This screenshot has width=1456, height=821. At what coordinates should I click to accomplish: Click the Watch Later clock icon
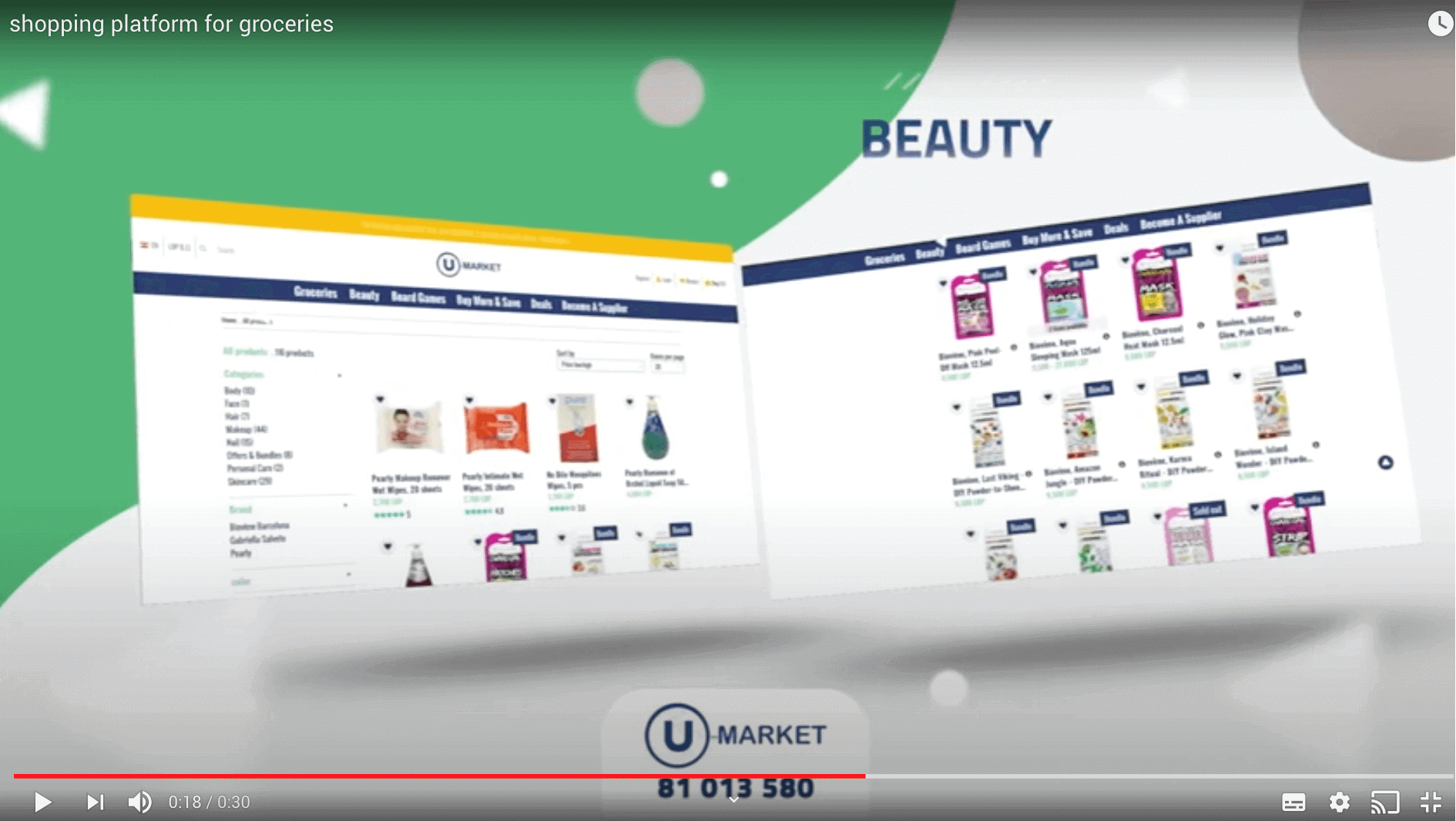[1439, 23]
